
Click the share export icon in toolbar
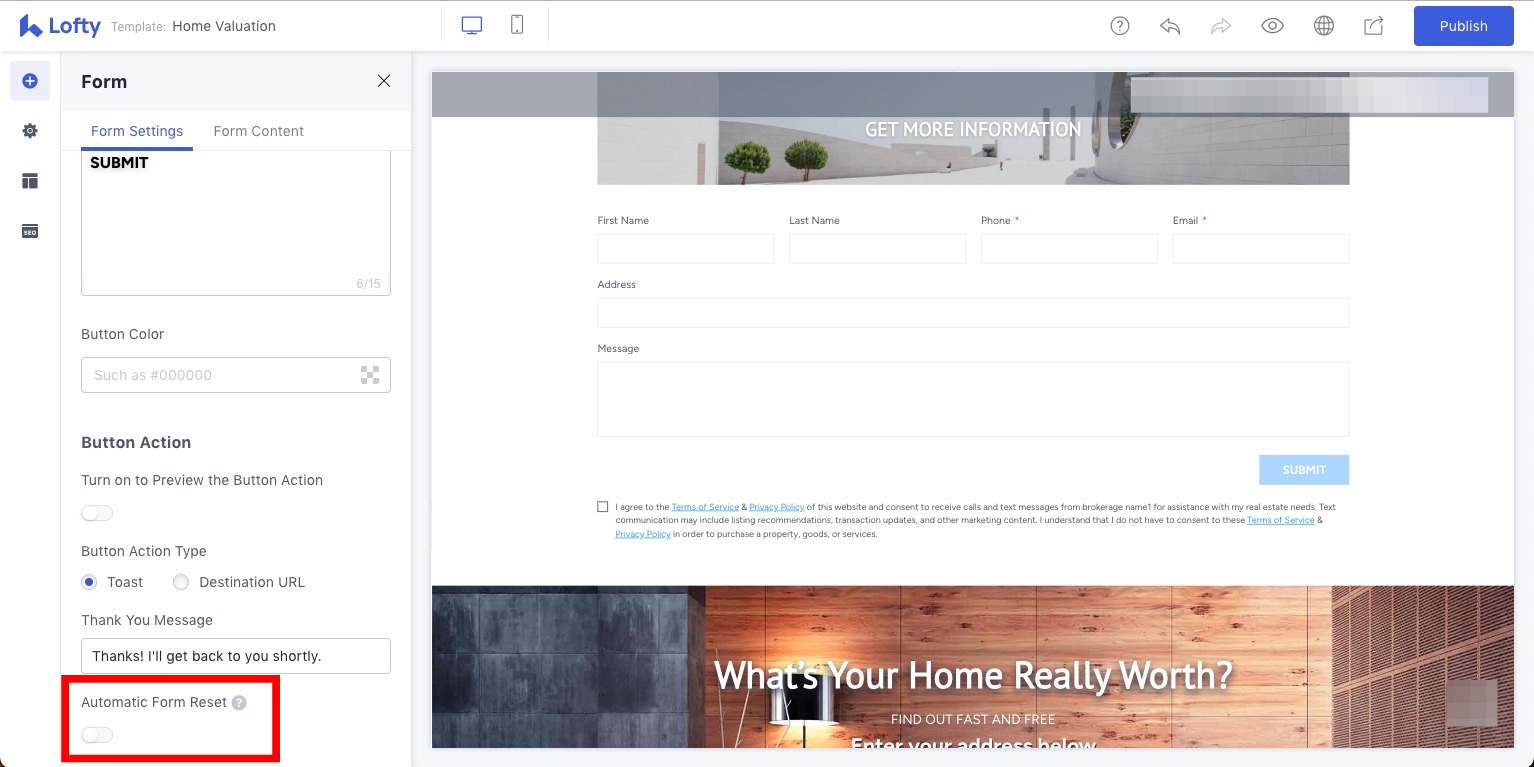1374,27
